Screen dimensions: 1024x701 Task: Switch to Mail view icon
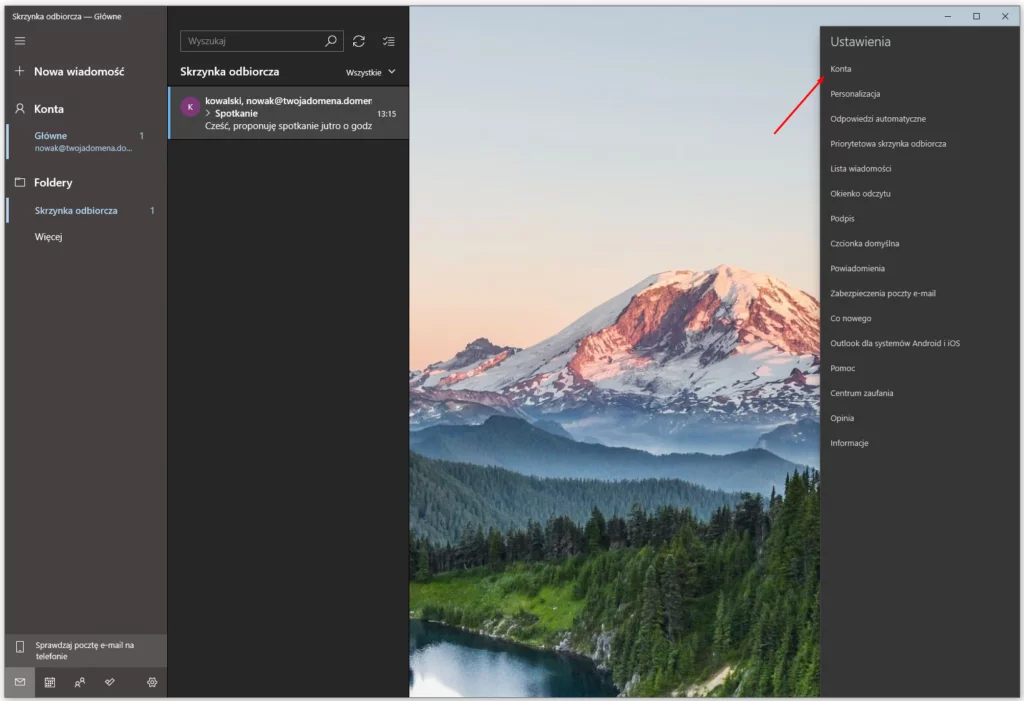tap(20, 682)
